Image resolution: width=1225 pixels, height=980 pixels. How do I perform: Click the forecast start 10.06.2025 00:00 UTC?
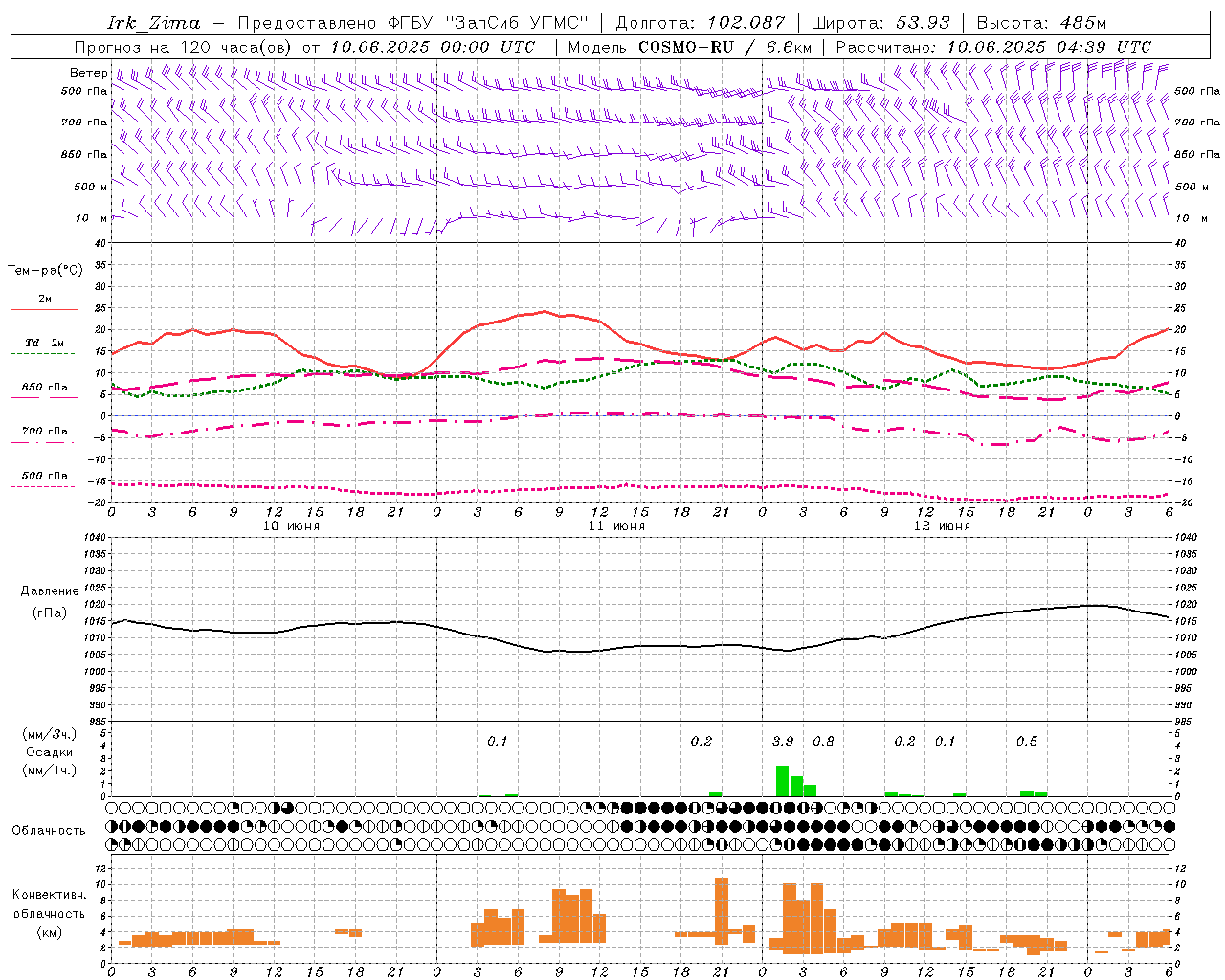[x=433, y=47]
